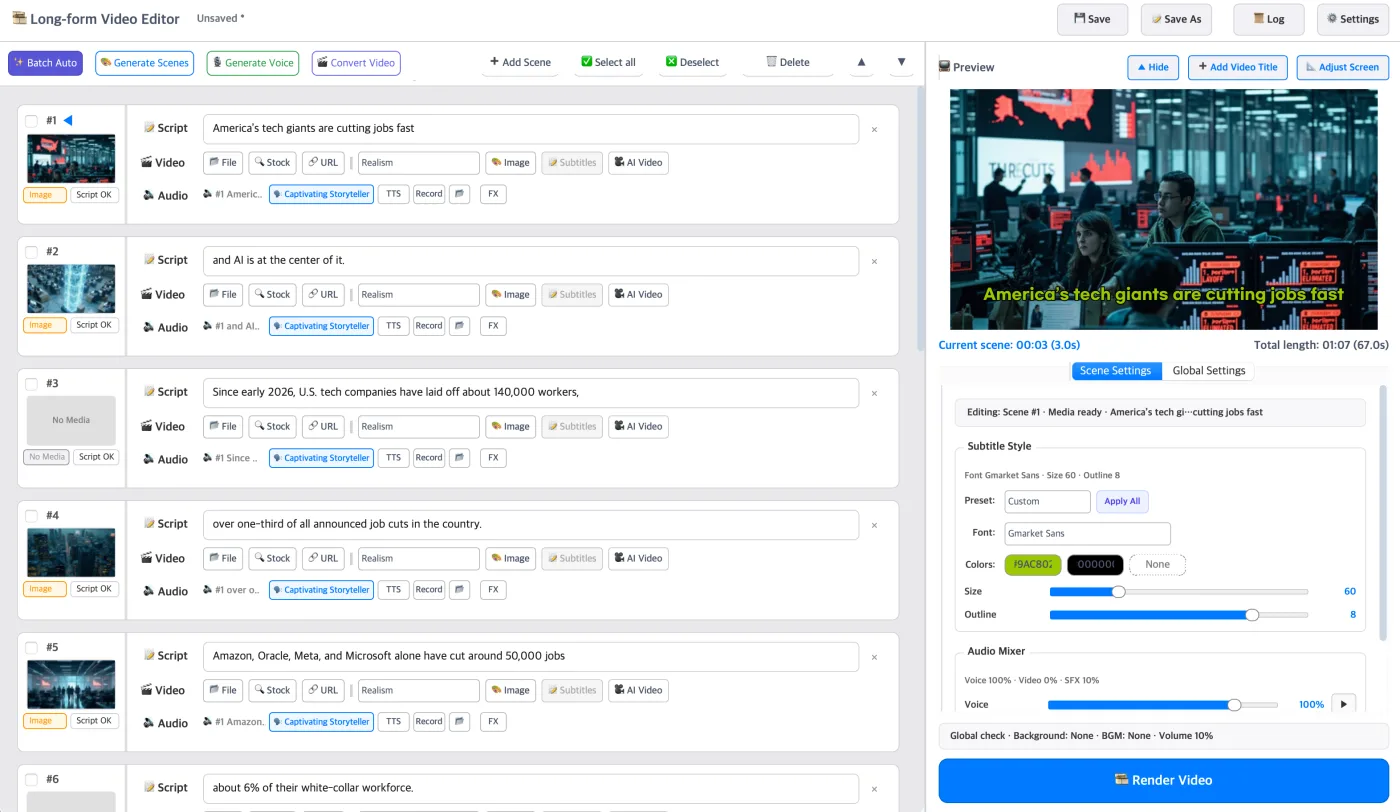Tick the checkbox for scene #2
The width and height of the screenshot is (1400, 812).
pyautogui.click(x=31, y=252)
